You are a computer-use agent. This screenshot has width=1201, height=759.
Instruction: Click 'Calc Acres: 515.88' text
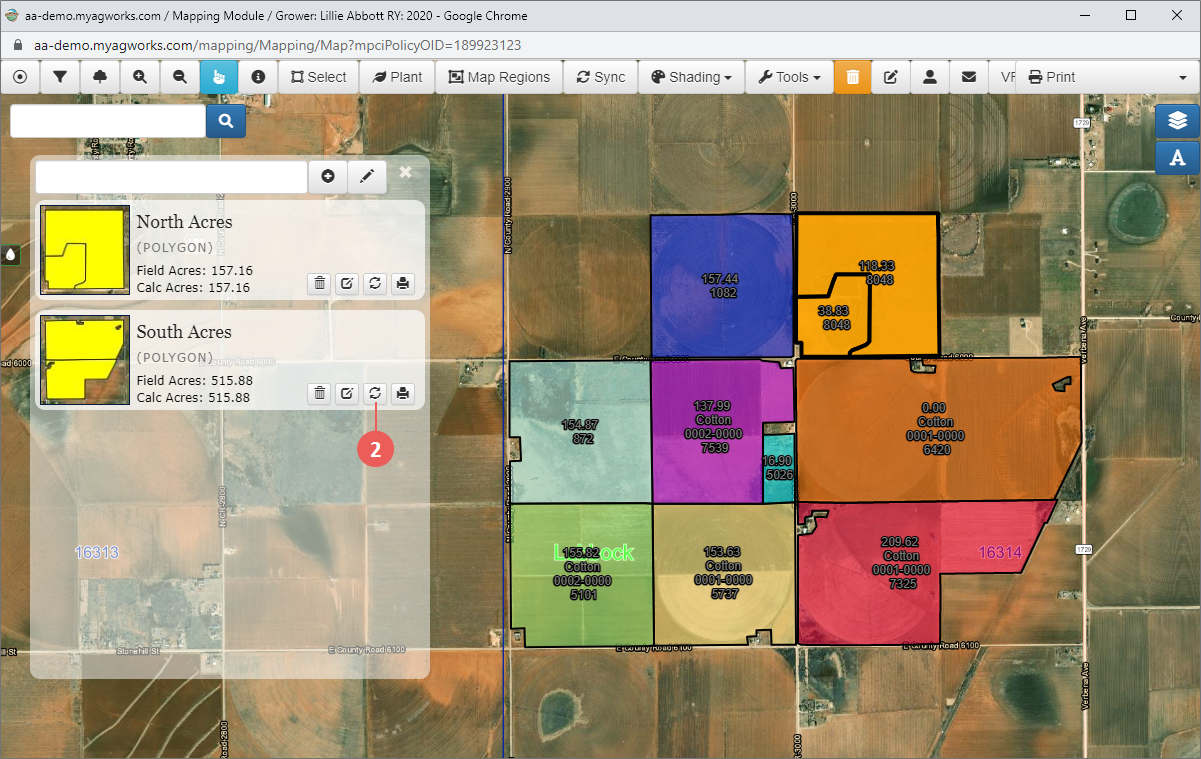(193, 397)
